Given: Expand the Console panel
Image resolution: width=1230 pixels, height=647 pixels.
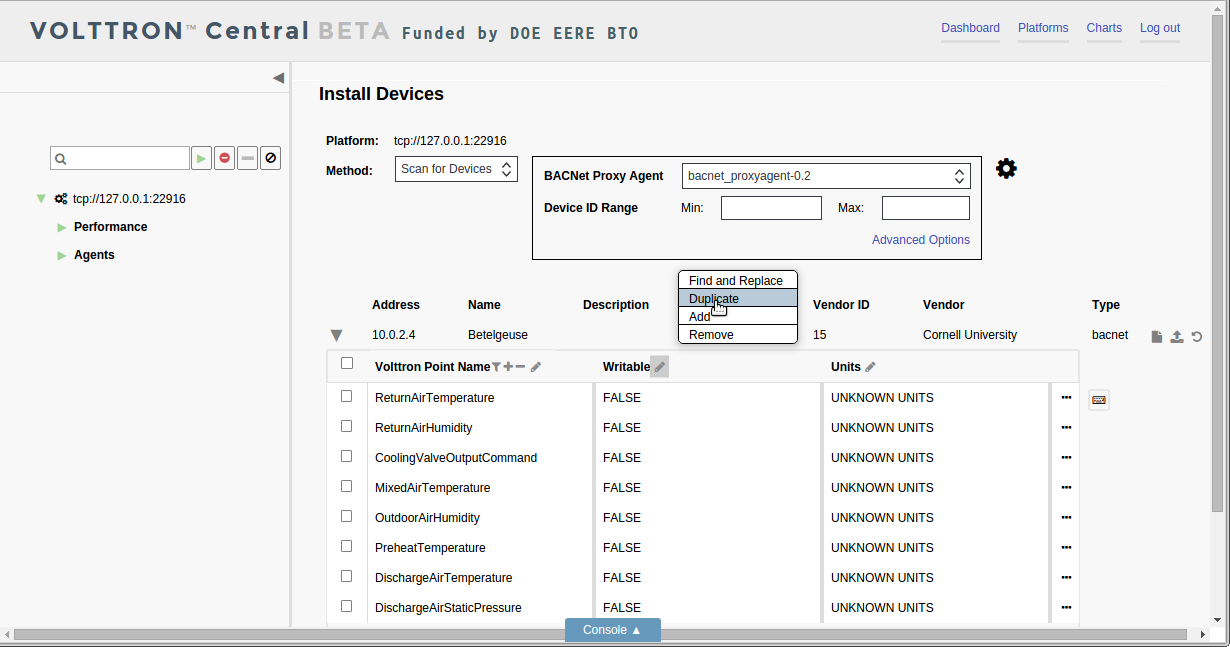Looking at the screenshot, I should [613, 630].
